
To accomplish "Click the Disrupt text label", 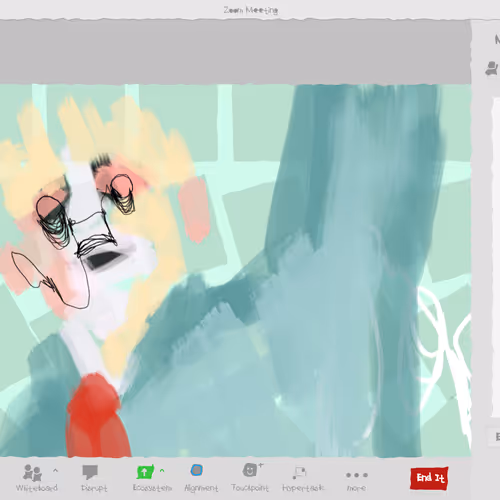I will click(94, 488).
